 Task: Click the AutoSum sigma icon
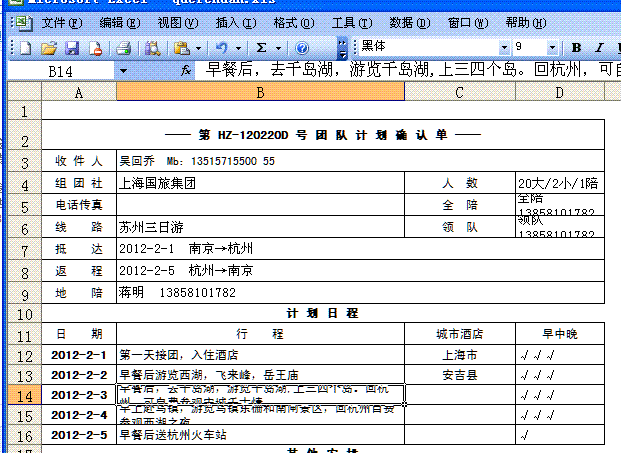pos(261,48)
